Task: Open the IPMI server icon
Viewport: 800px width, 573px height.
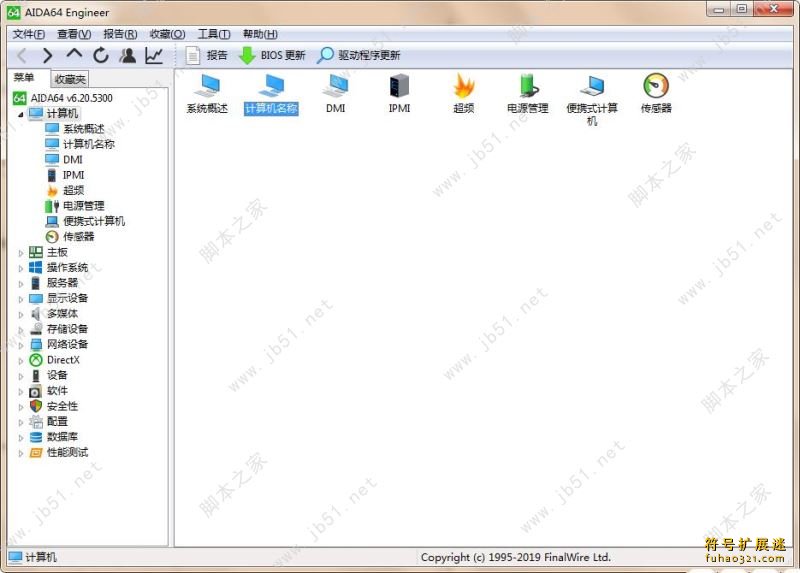Action: tap(399, 87)
